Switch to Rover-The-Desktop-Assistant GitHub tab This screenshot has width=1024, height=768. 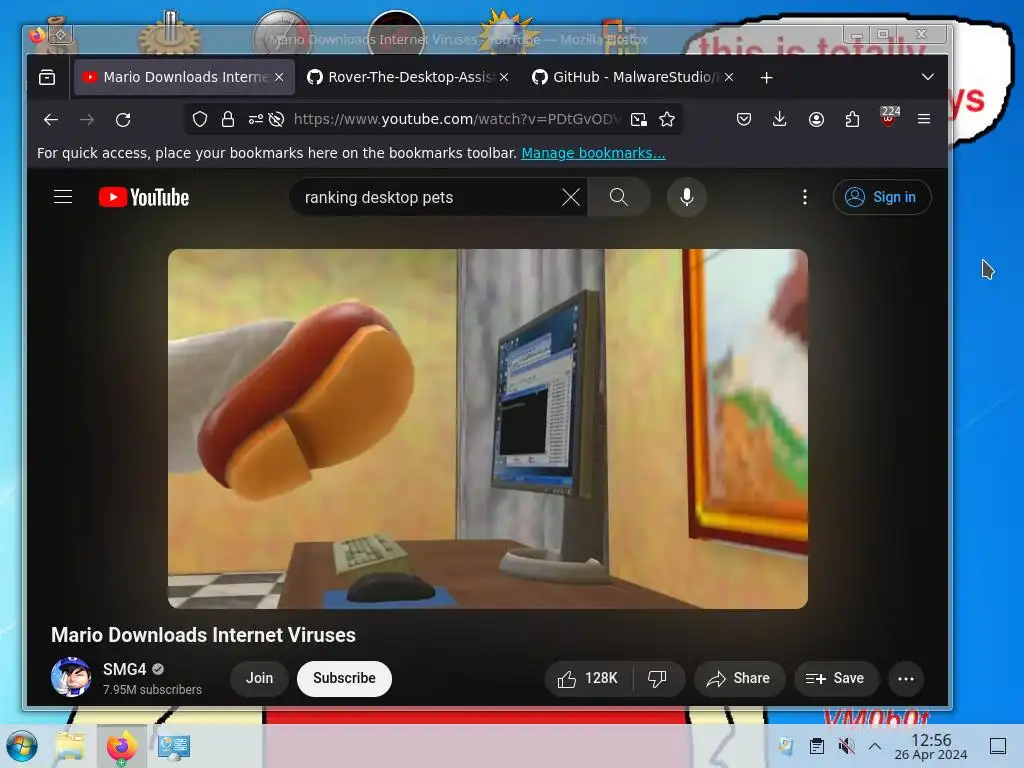click(x=409, y=77)
